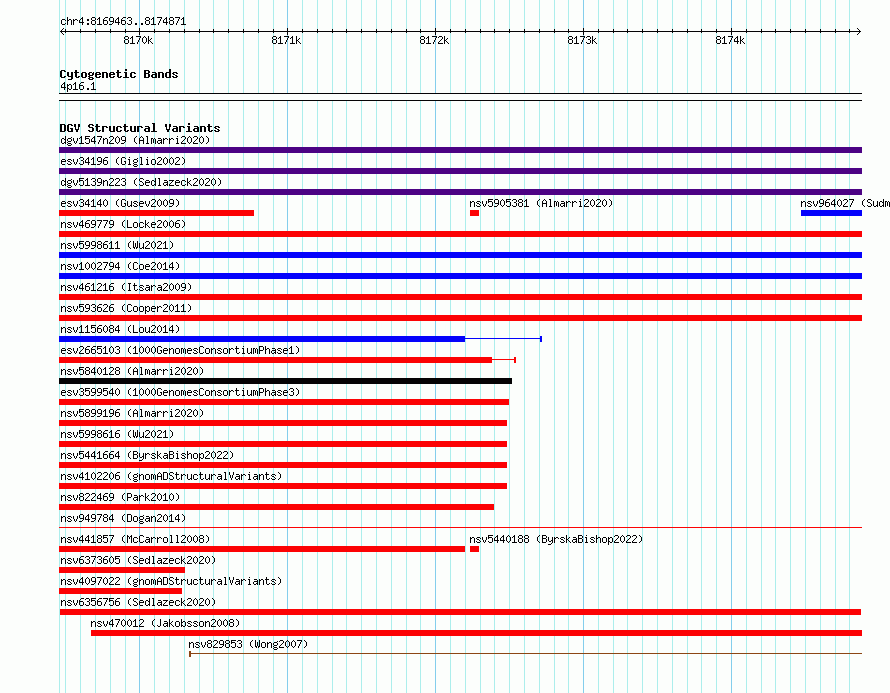Select the nsv5840128 (Almarri2020) label

pos(132,371)
